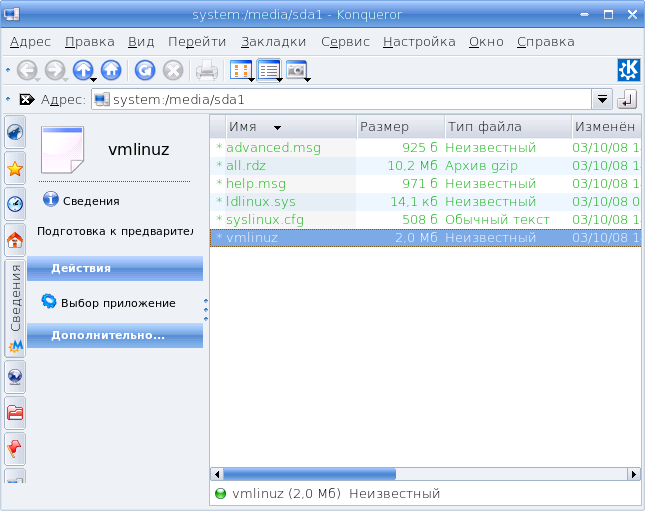Click the Сведения link in info panel
This screenshot has width=645, height=511.
pos(91,201)
